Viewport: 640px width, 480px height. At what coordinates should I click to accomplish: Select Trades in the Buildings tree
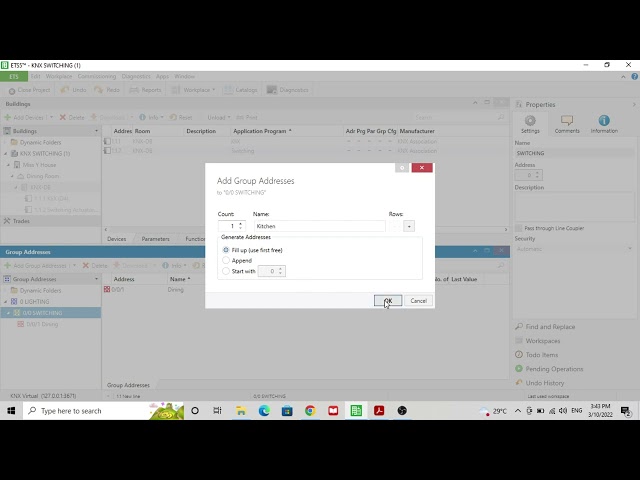[x=21, y=221]
